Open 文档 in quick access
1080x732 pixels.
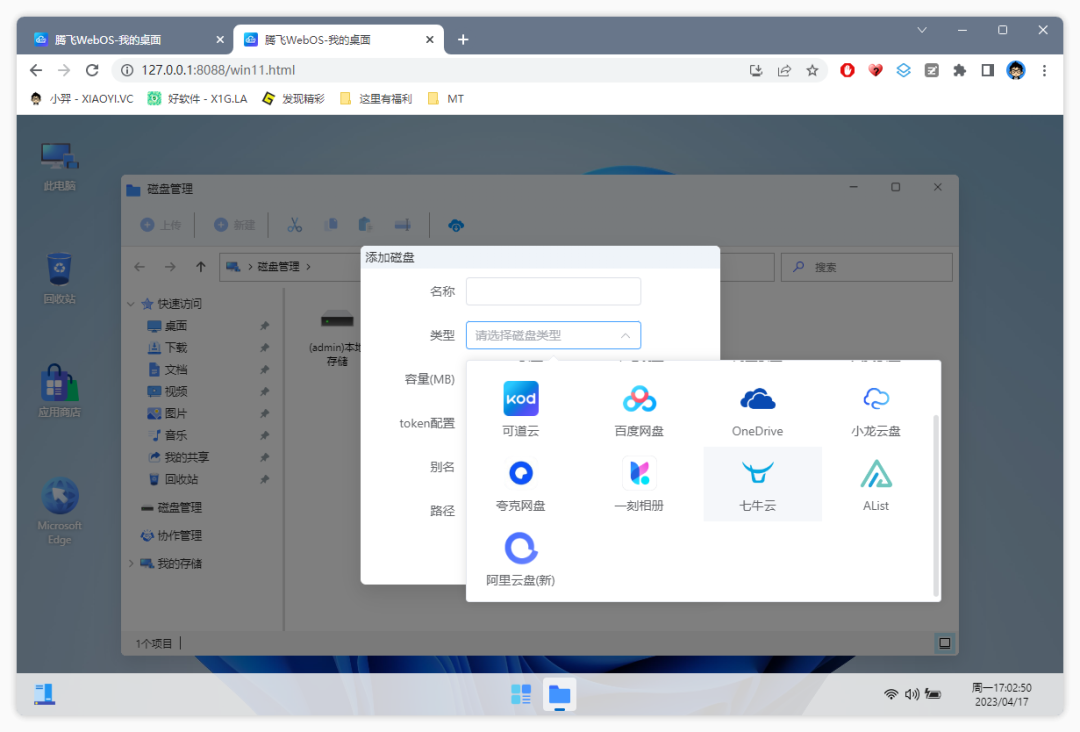point(175,370)
